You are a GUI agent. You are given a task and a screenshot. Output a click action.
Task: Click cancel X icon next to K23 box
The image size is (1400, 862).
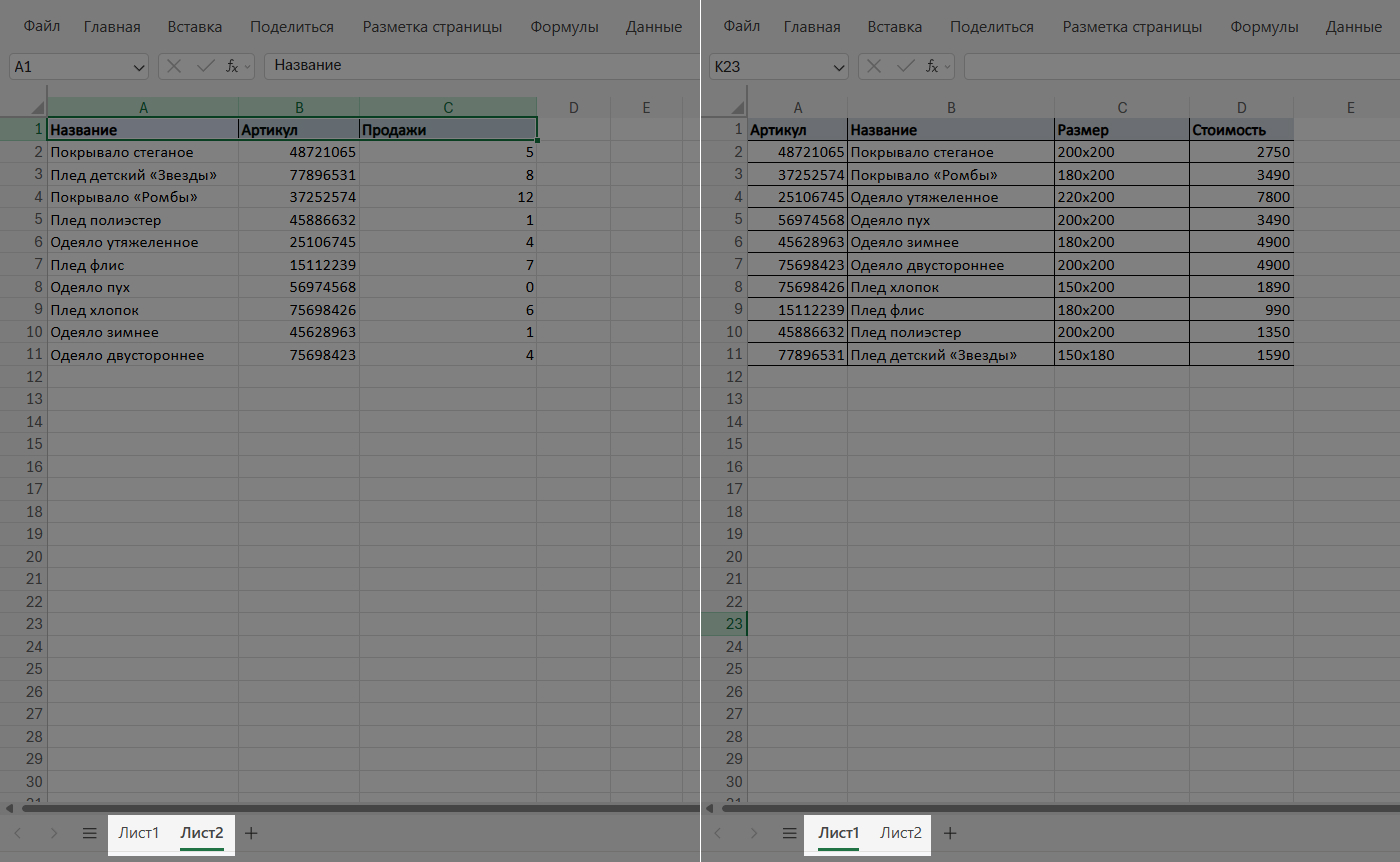click(x=874, y=66)
